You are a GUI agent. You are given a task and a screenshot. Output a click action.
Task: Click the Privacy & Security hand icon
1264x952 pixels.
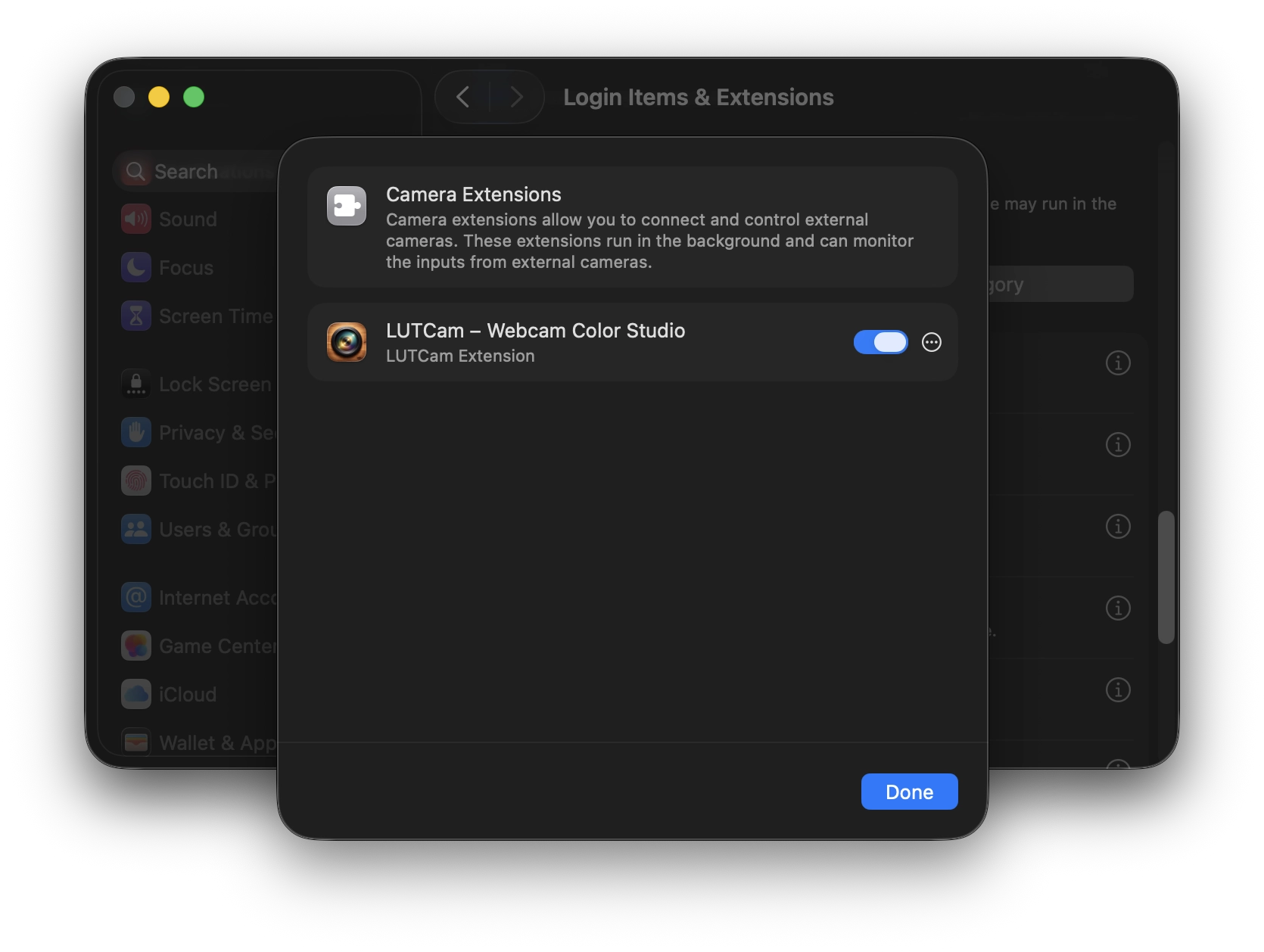tap(136, 433)
